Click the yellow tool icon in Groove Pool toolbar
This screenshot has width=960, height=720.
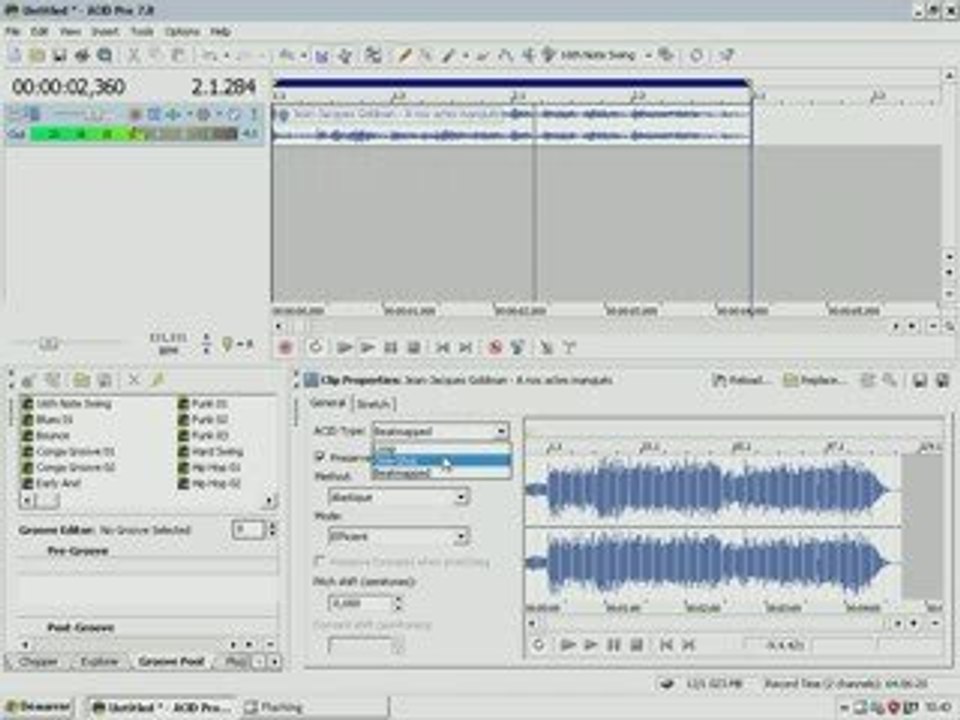coord(157,380)
